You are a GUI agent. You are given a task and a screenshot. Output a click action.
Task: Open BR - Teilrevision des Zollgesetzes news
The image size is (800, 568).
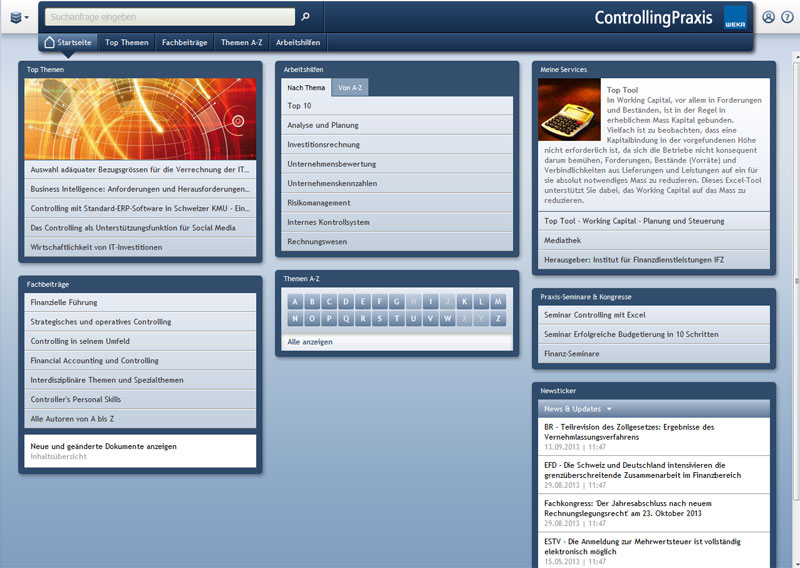click(x=654, y=437)
